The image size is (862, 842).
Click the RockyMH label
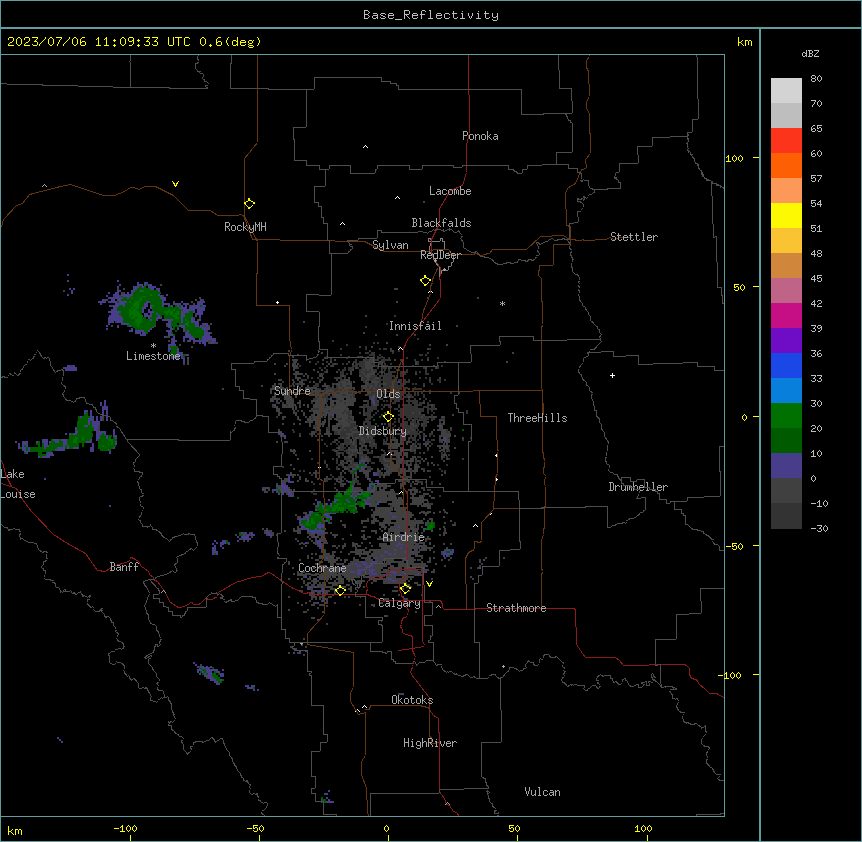pyautogui.click(x=245, y=227)
